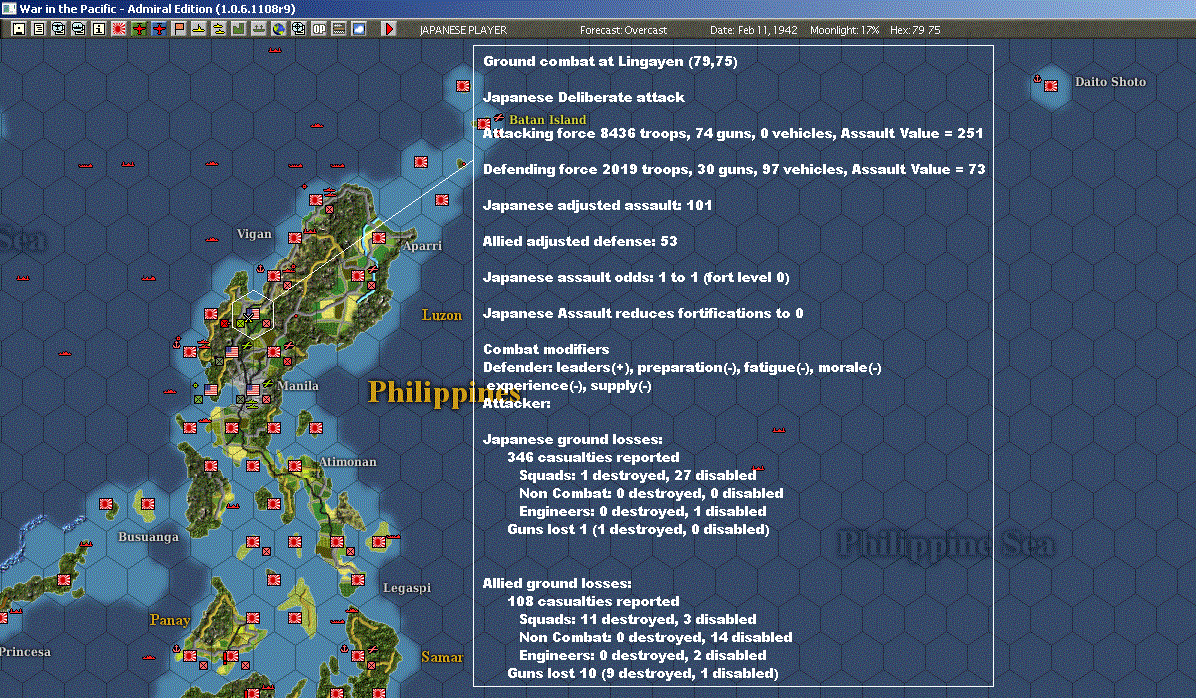Click the Batan Island label

(x=548, y=119)
